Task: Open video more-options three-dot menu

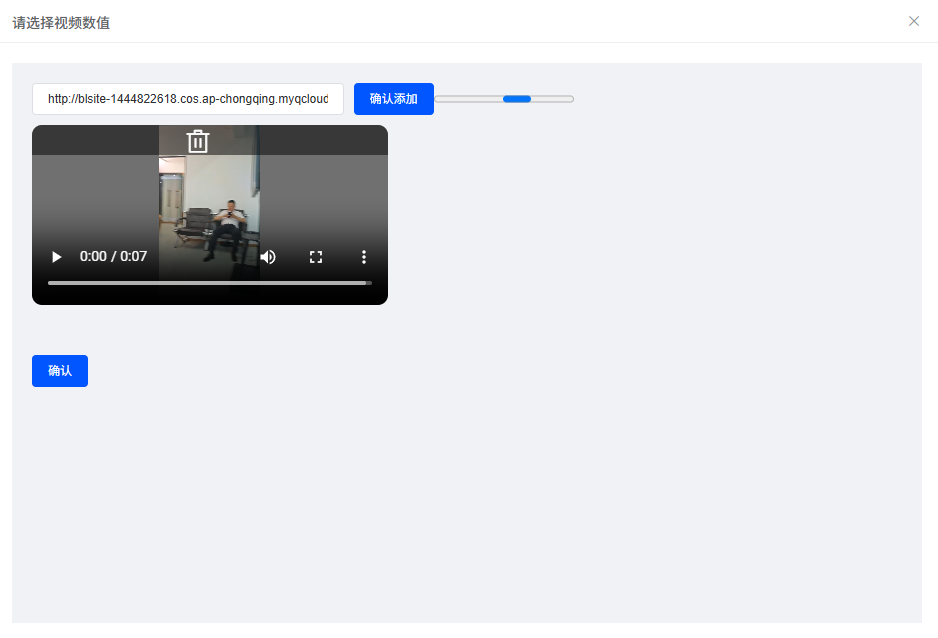Action: click(364, 257)
